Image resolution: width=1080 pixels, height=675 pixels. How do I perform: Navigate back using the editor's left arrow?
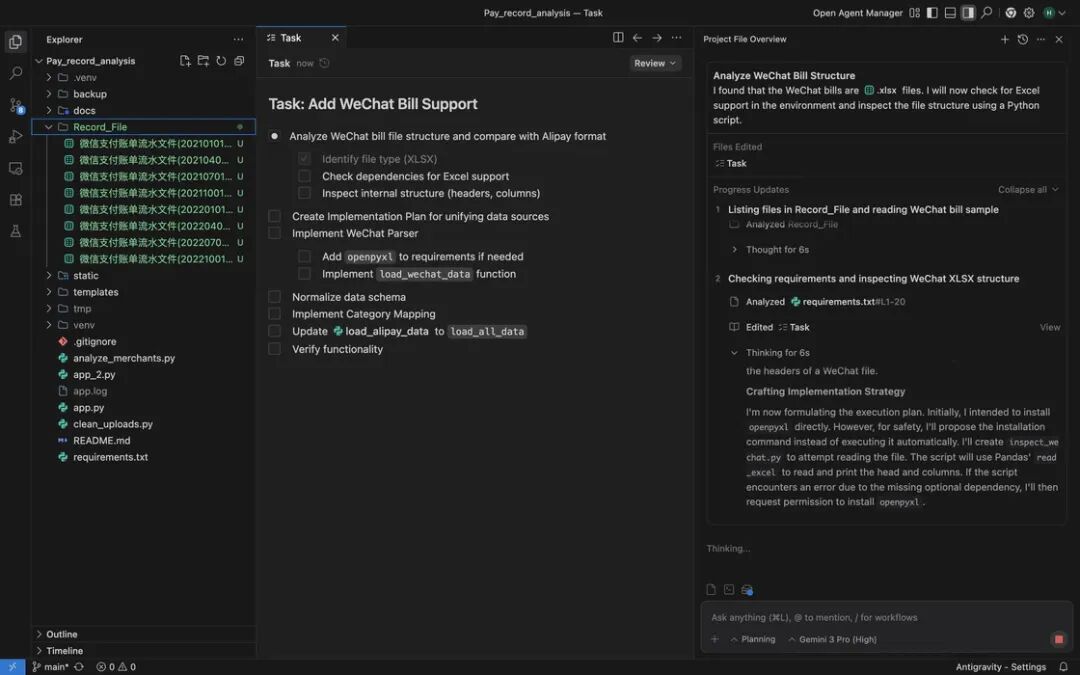(637, 38)
